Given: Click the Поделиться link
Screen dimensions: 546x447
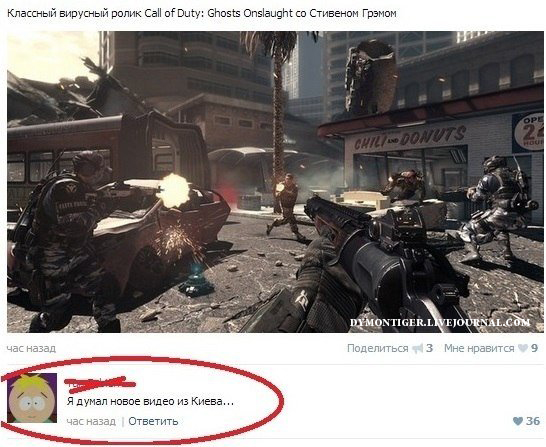Looking at the screenshot, I should tap(377, 348).
